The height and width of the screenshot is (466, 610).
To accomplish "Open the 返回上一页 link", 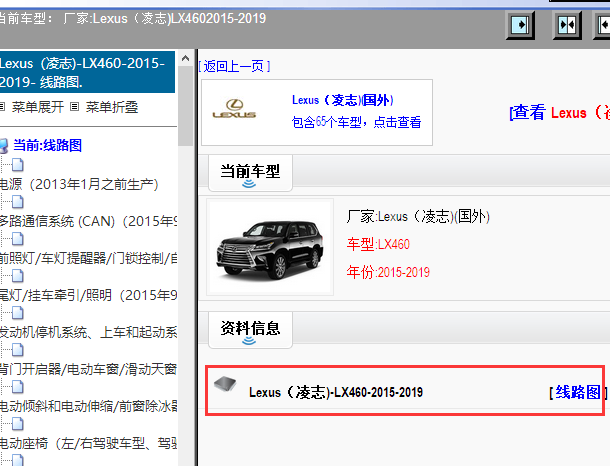I will tap(234, 66).
